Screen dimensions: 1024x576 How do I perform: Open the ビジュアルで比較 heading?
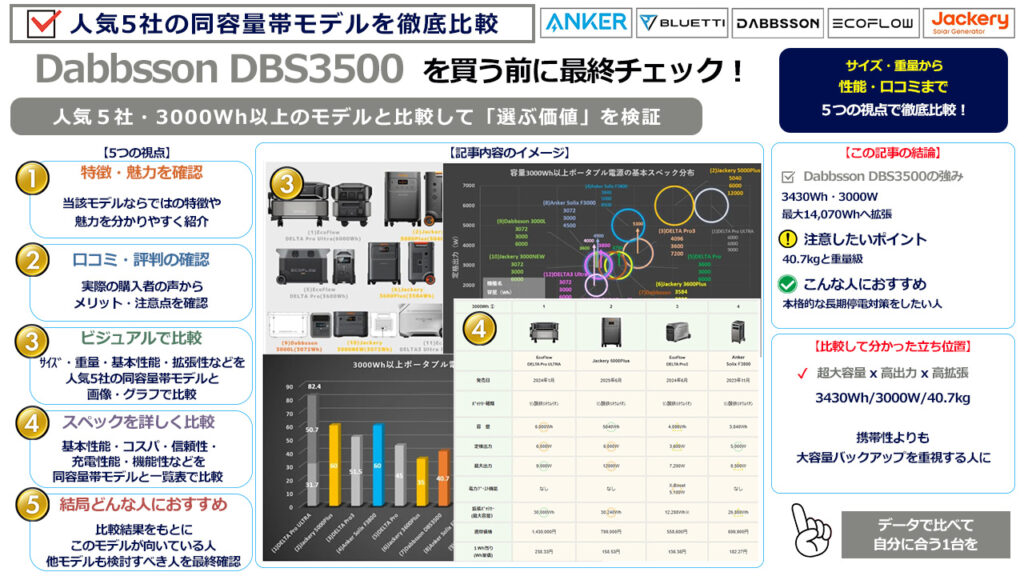click(141, 338)
